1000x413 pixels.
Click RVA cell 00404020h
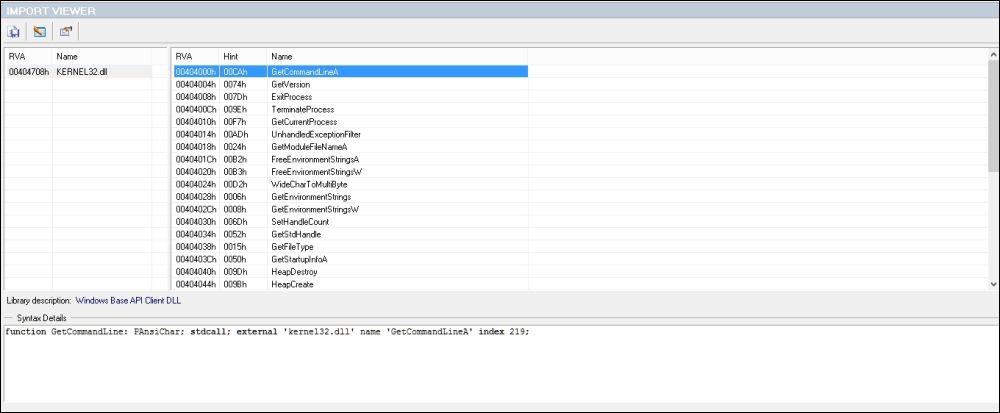point(196,172)
